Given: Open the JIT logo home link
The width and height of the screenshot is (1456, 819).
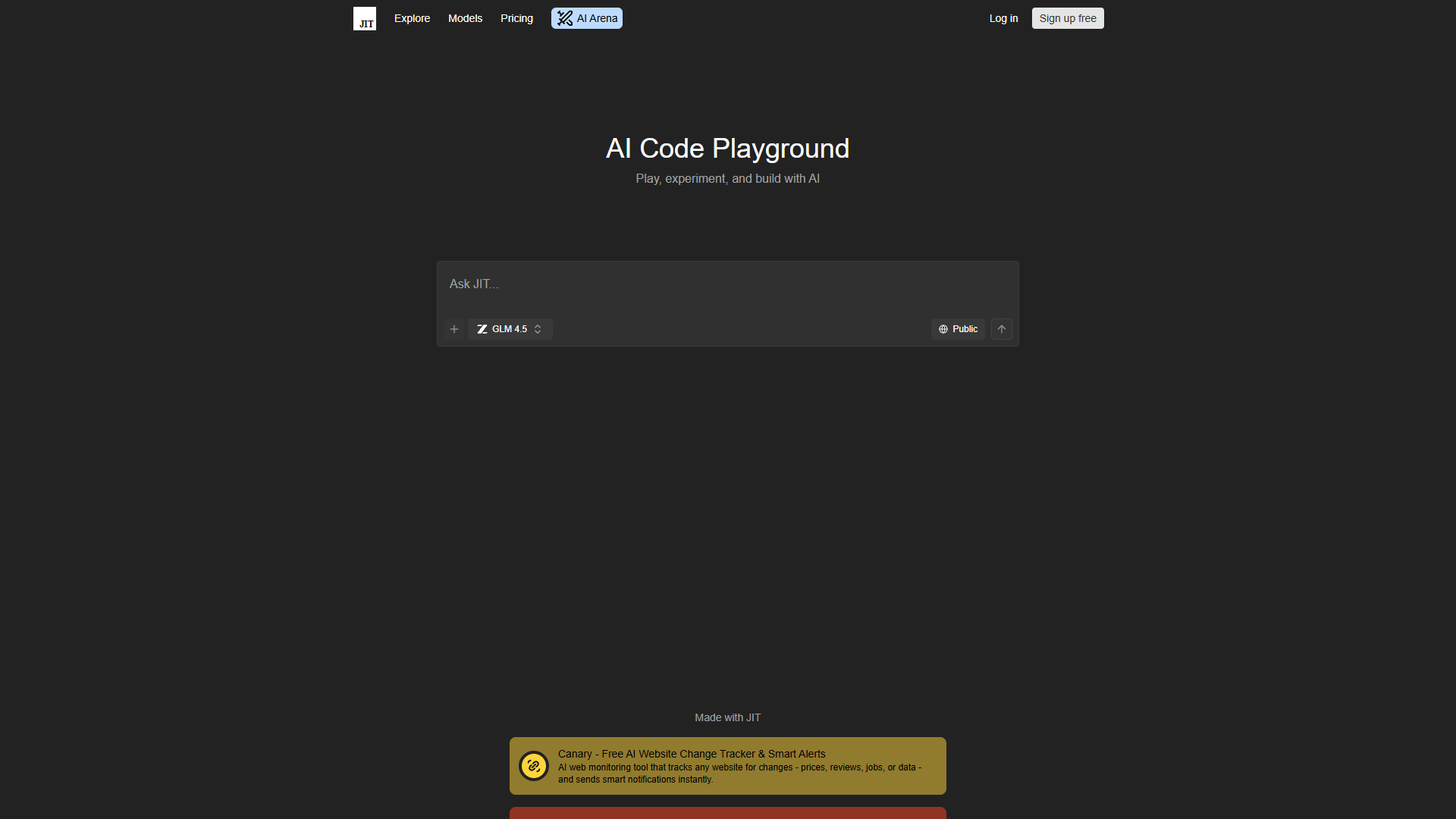Looking at the screenshot, I should 365,18.
